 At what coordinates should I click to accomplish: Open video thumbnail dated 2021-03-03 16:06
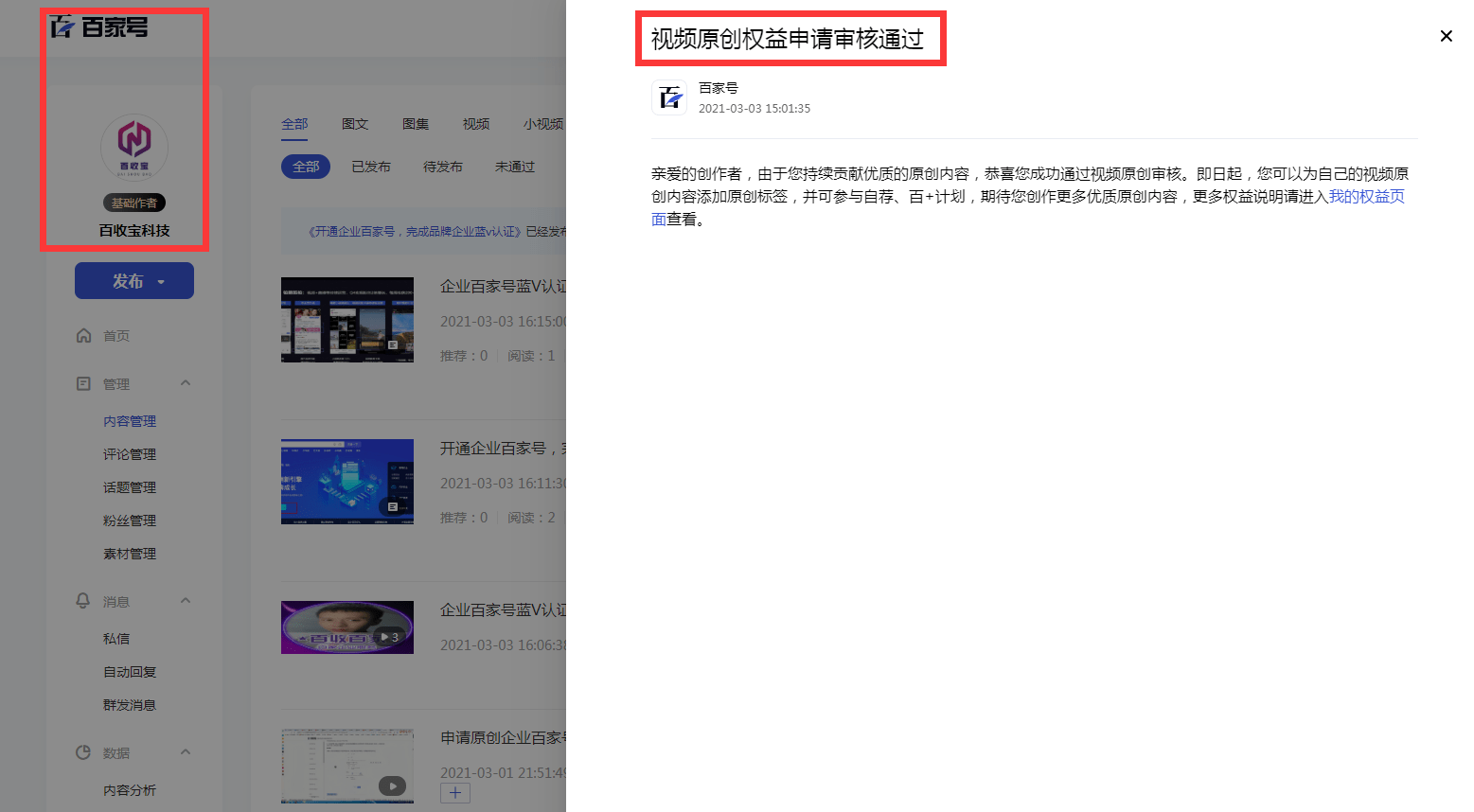pyautogui.click(x=347, y=627)
